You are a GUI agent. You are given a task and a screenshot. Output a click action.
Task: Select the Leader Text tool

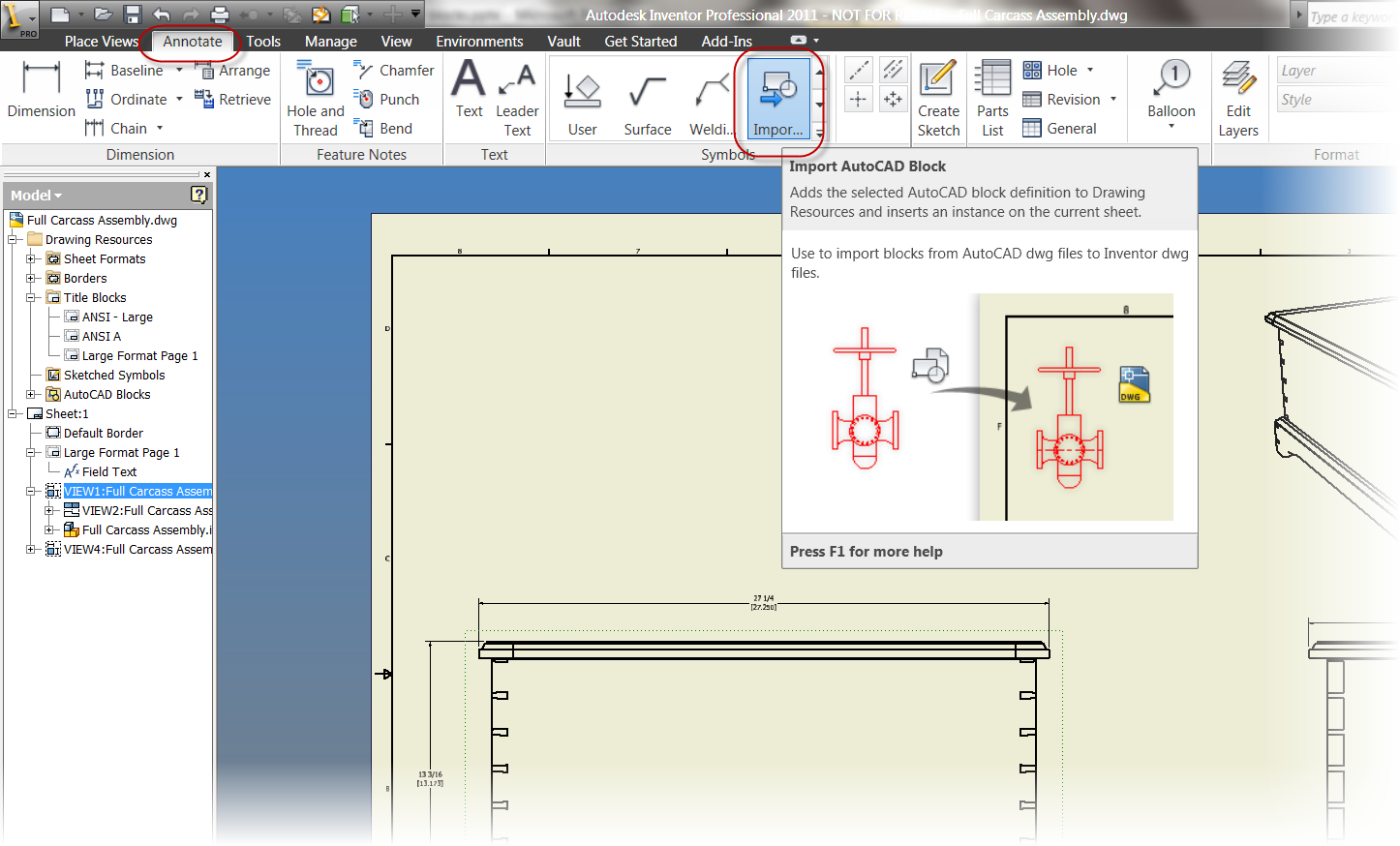[517, 99]
